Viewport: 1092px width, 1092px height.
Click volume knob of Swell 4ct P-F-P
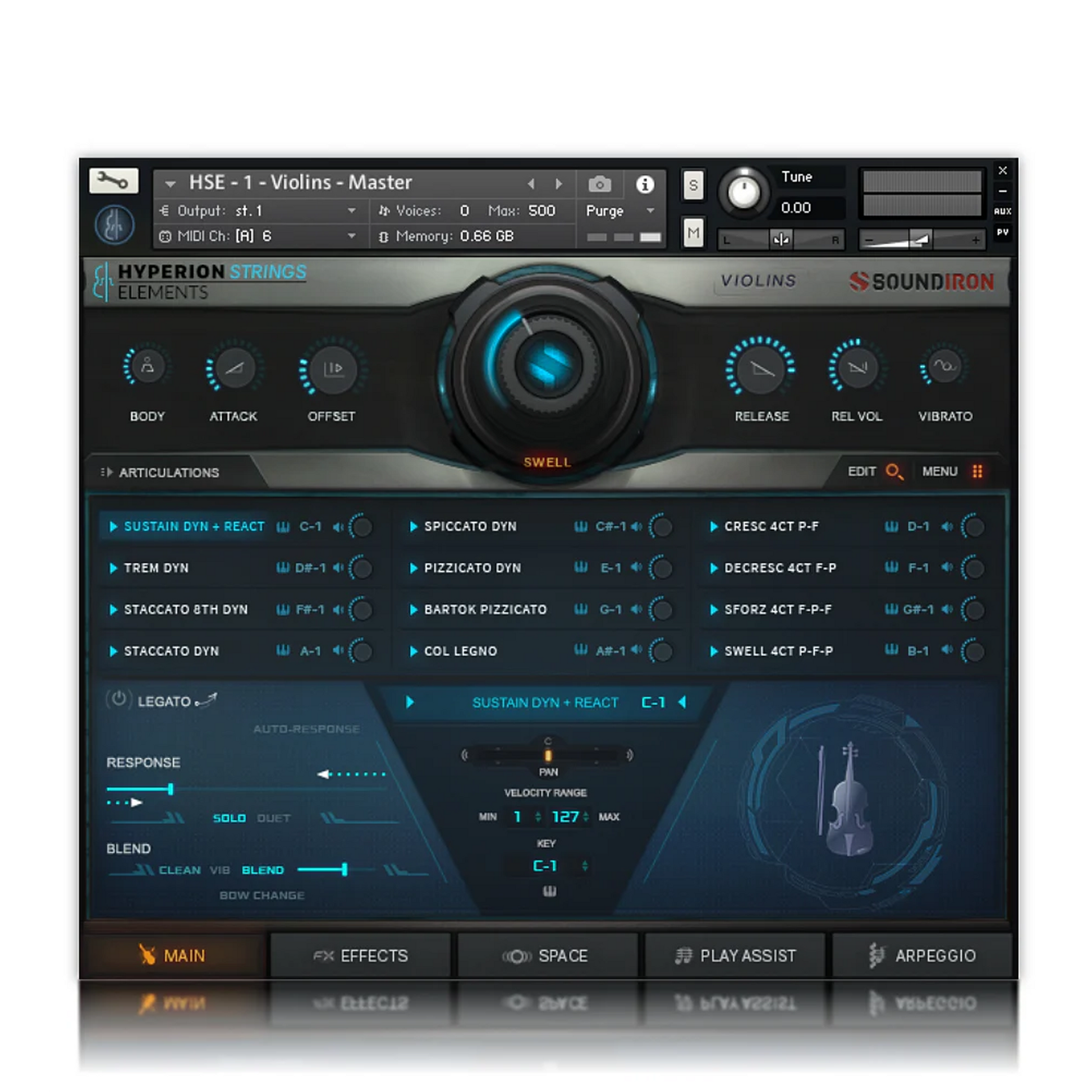pyautogui.click(x=972, y=651)
